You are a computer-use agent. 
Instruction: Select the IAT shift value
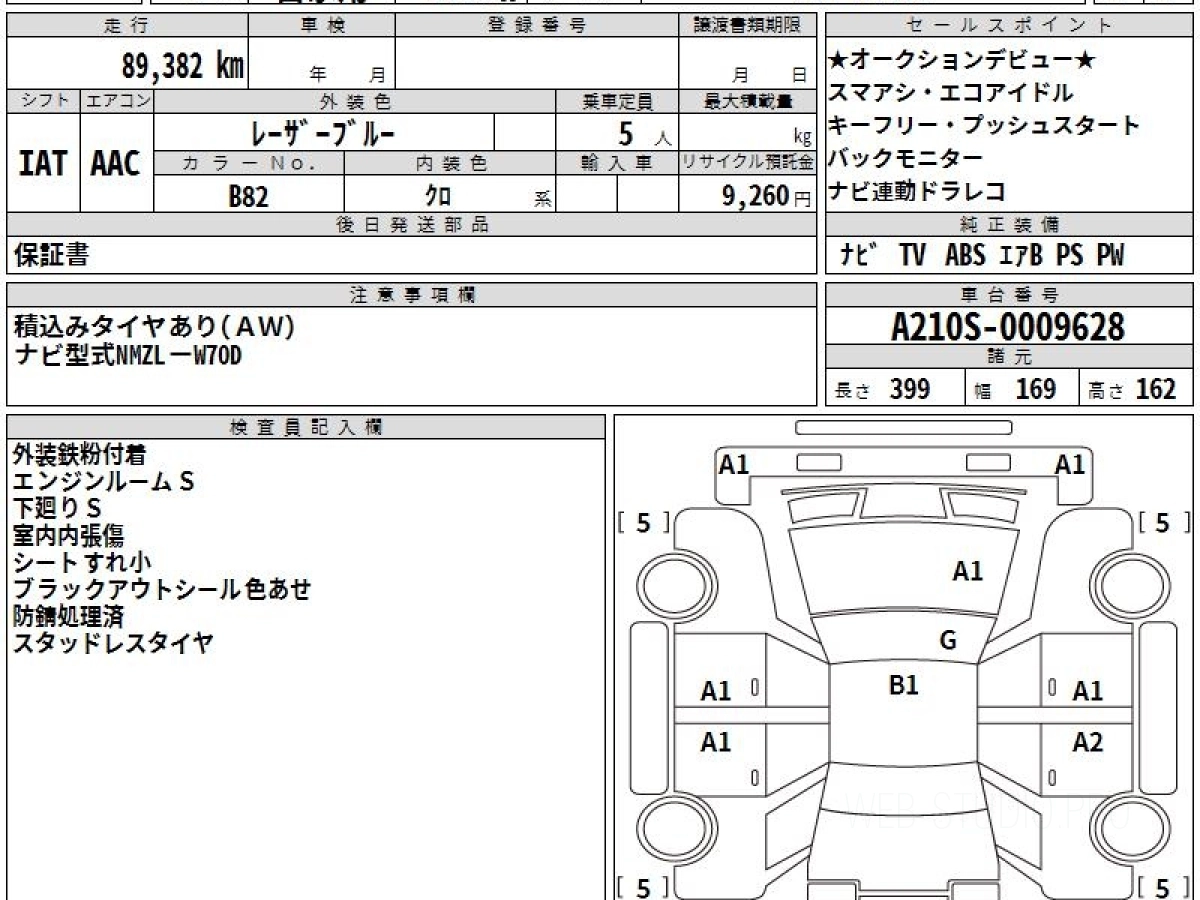pos(43,163)
